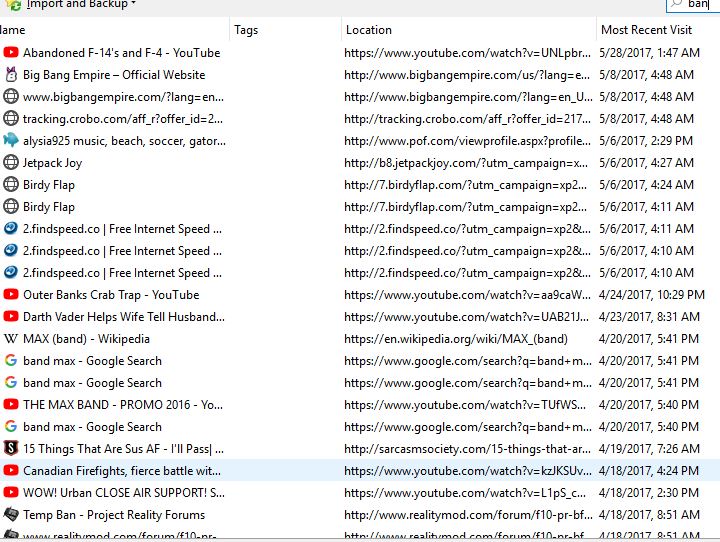Click the pof.com/viewprofile.aspx location cell
Viewport: 720px width, 542px height.
click(467, 141)
